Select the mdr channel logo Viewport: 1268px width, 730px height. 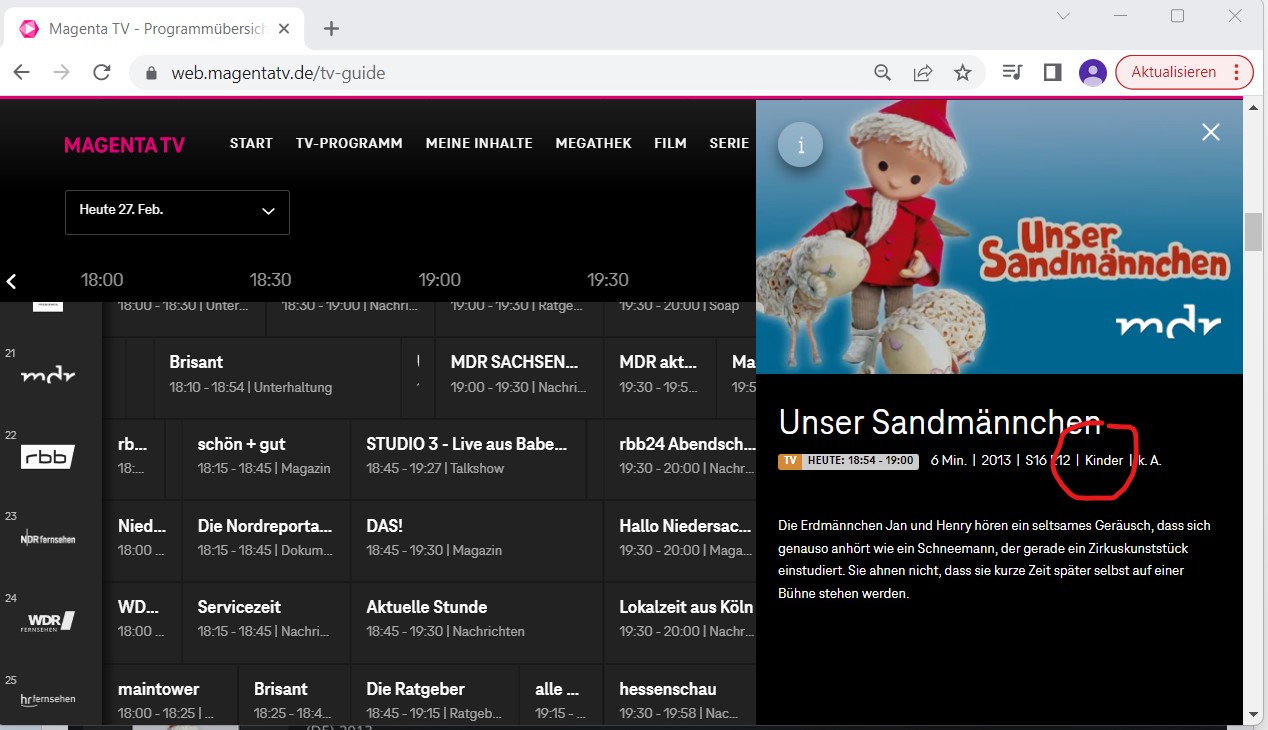click(48, 376)
